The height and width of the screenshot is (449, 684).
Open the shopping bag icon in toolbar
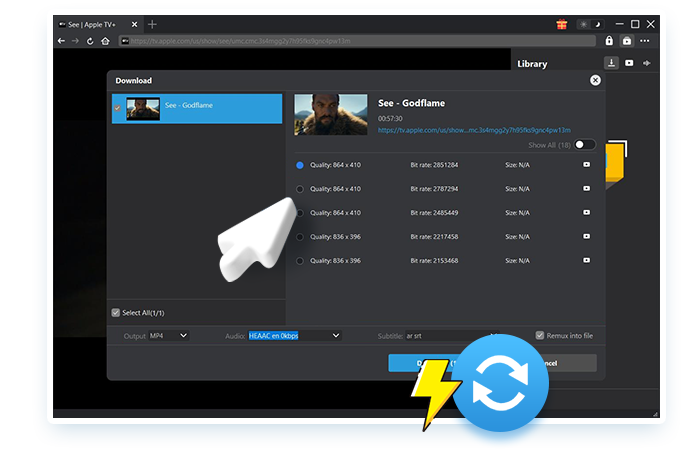click(x=627, y=41)
